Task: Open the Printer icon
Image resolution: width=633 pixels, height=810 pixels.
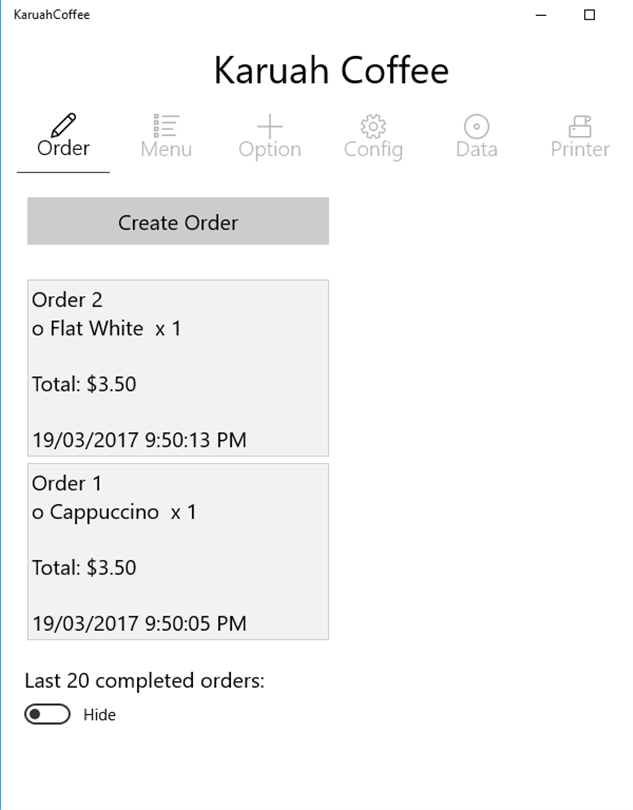Action: [x=580, y=125]
